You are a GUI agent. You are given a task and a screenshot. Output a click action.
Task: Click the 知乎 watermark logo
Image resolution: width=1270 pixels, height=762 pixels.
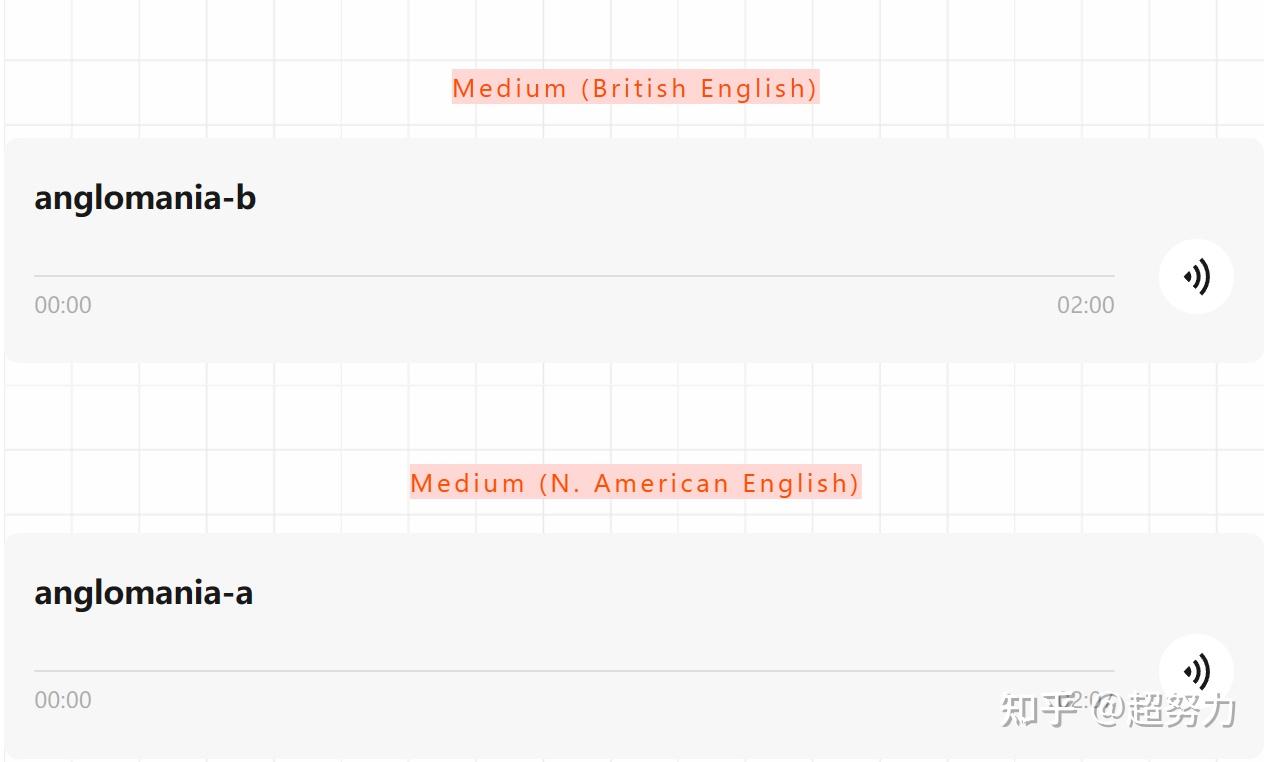coord(1039,710)
